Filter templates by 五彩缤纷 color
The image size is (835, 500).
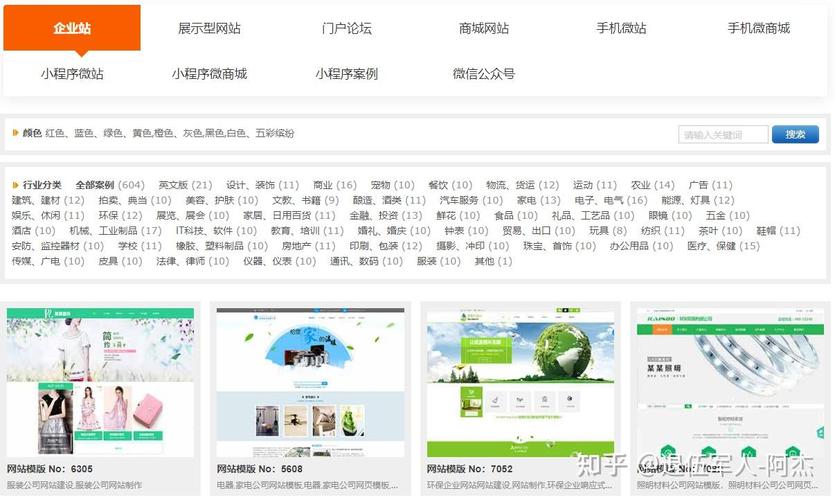tap(275, 133)
